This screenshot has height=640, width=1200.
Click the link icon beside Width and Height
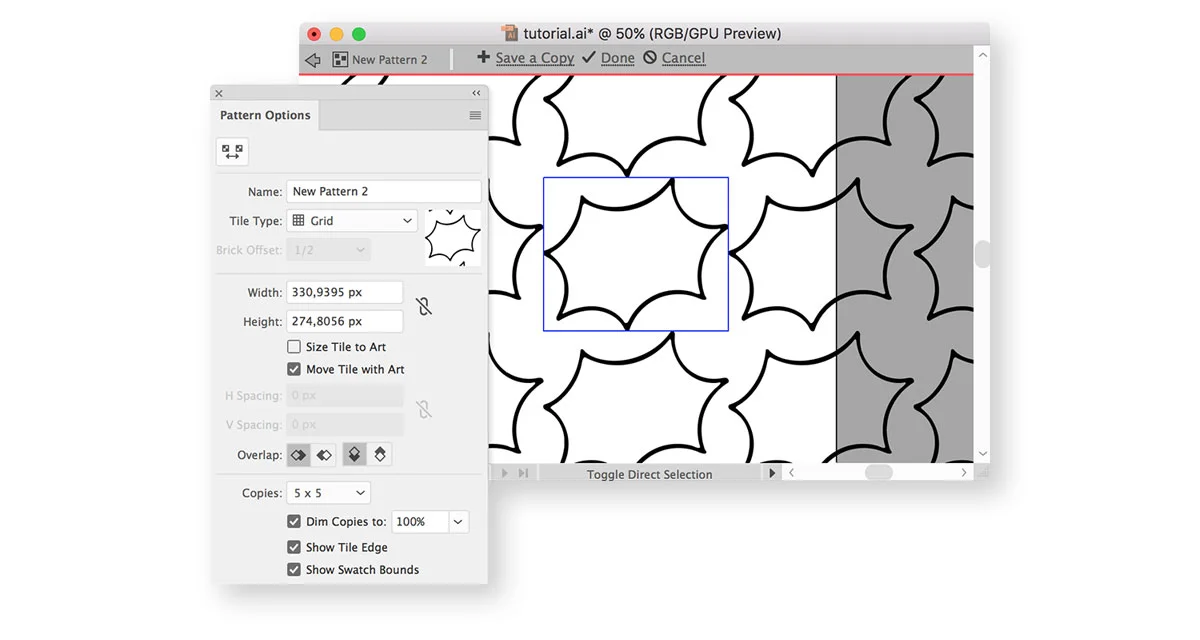pyautogui.click(x=424, y=306)
